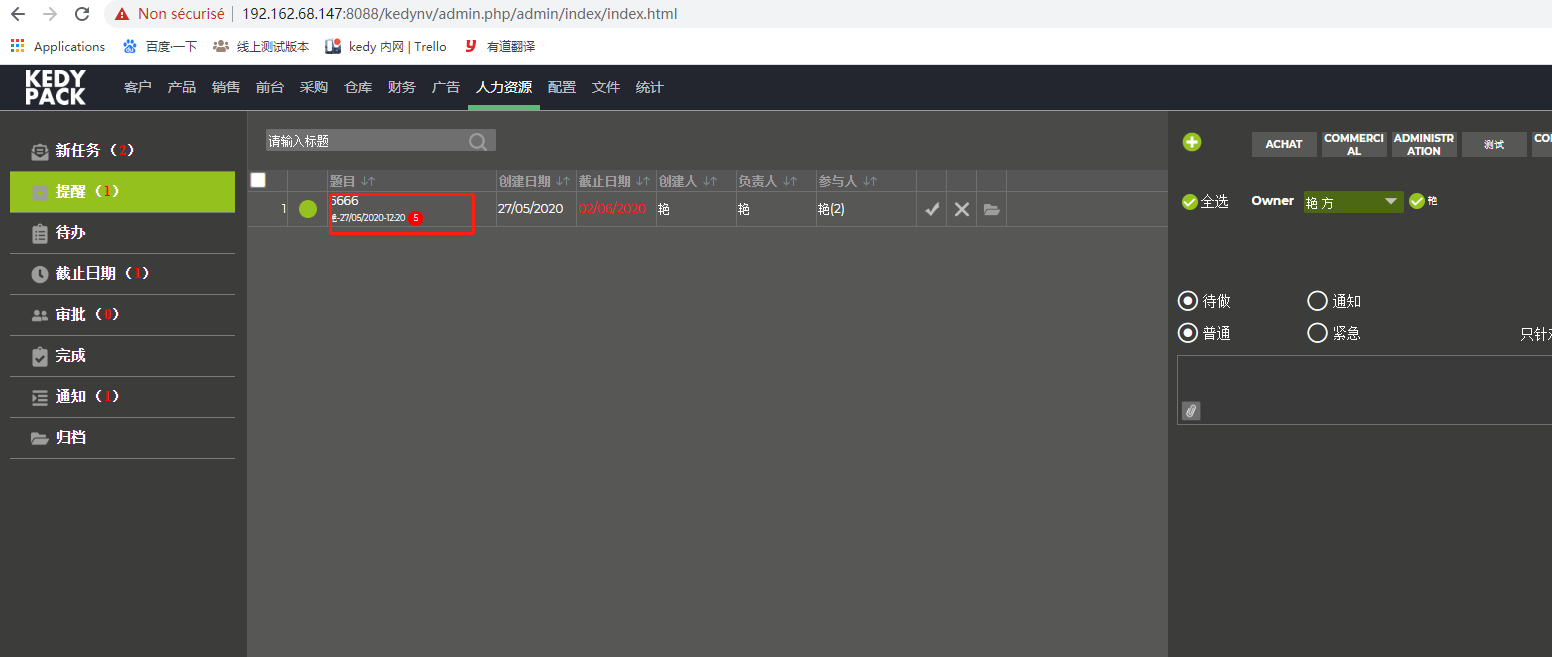Viewport: 1552px width, 657px height.
Task: Toggle the 全选 green check option
Action: pyautogui.click(x=1190, y=202)
